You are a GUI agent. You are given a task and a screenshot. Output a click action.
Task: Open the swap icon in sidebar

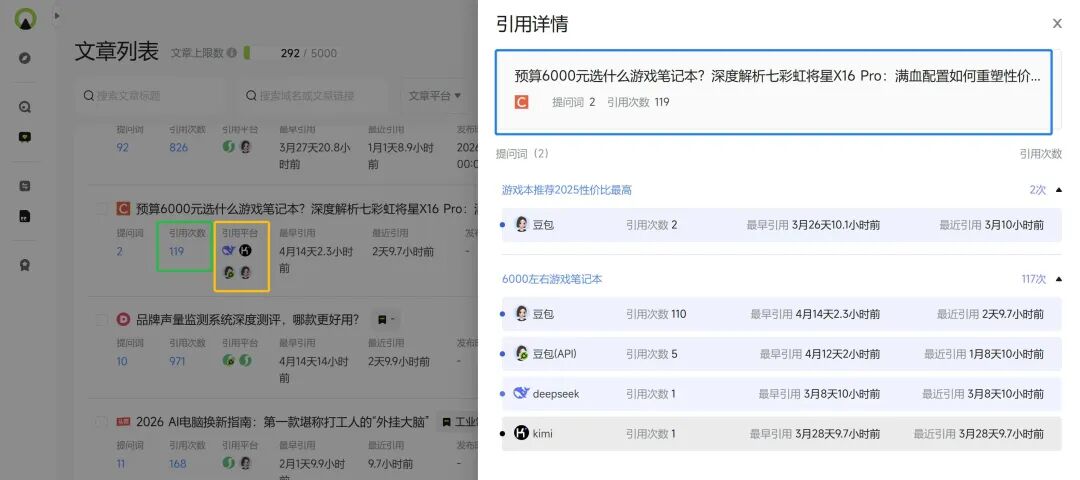[x=25, y=186]
